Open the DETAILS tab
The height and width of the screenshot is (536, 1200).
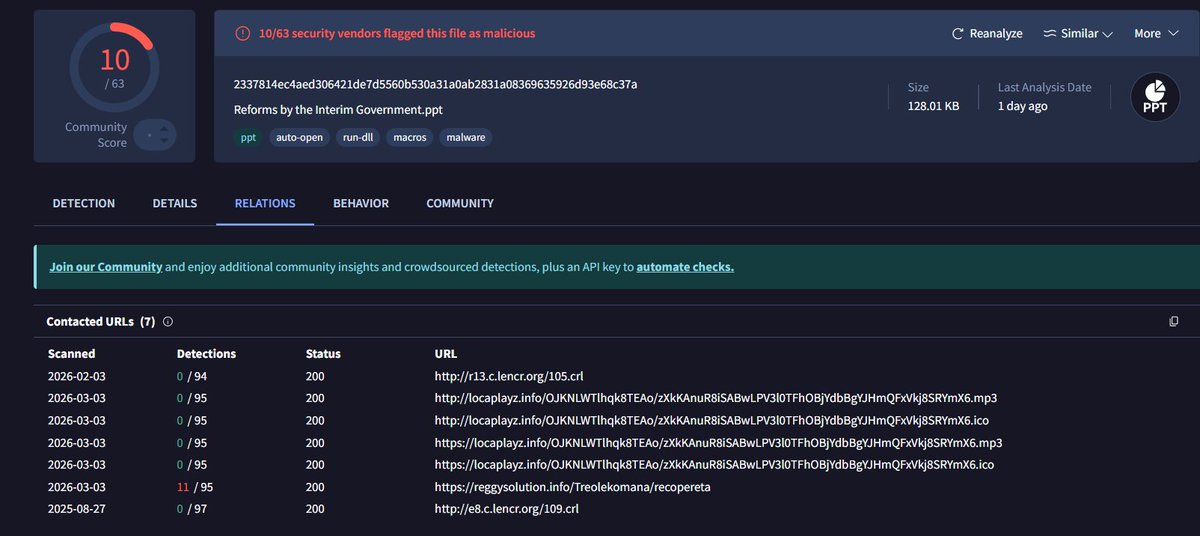[175, 203]
